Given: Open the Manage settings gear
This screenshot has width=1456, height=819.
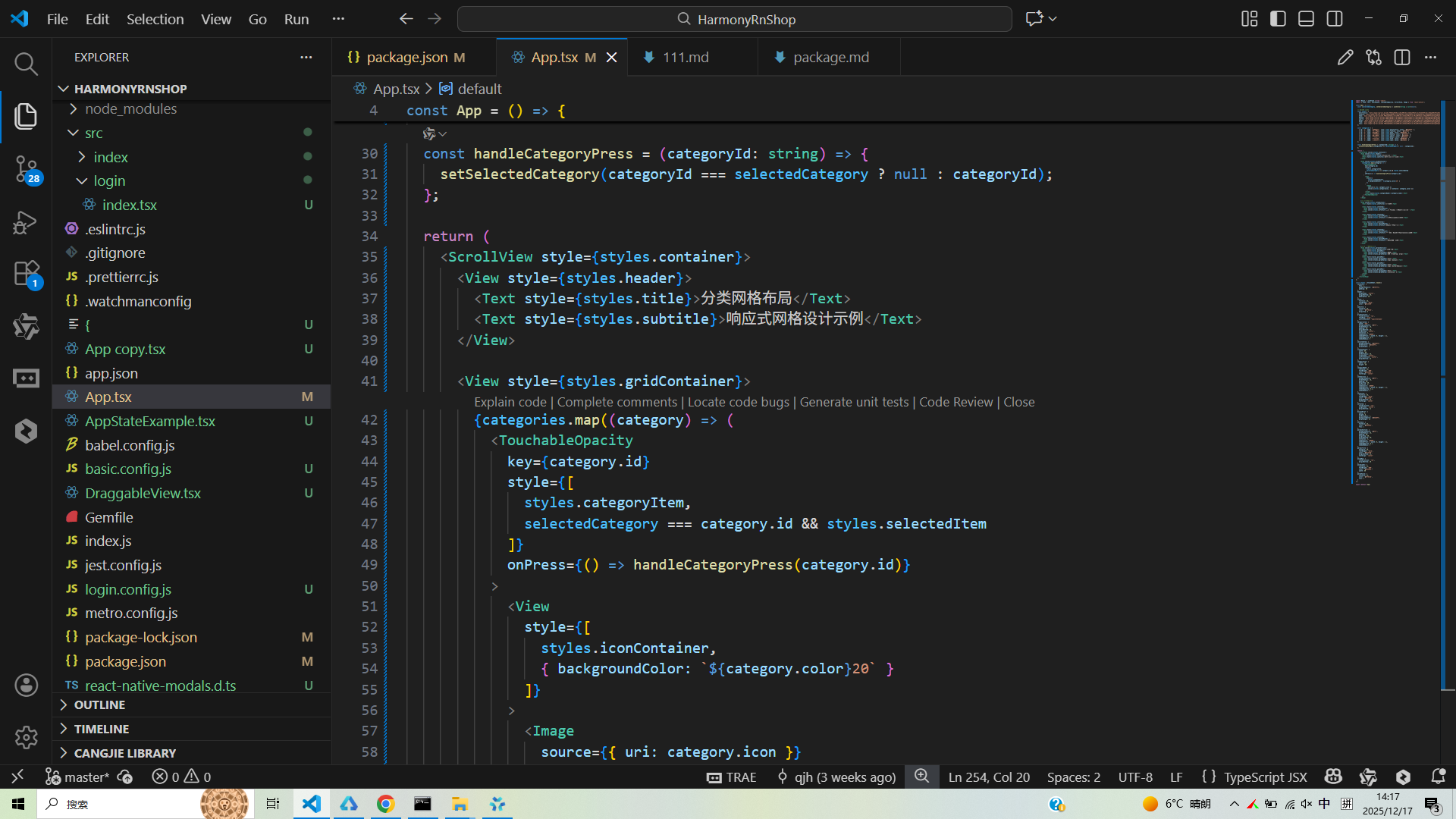Looking at the screenshot, I should (x=26, y=737).
